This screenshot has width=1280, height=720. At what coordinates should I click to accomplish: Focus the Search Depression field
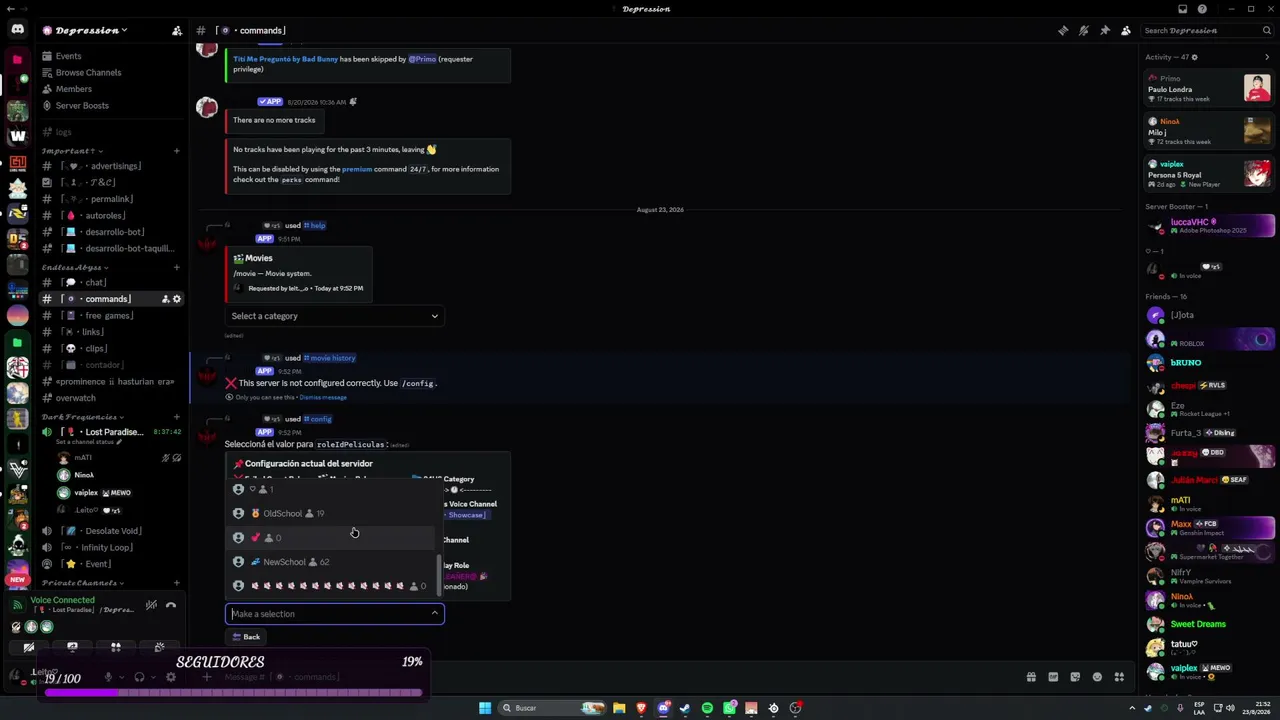click(1209, 30)
